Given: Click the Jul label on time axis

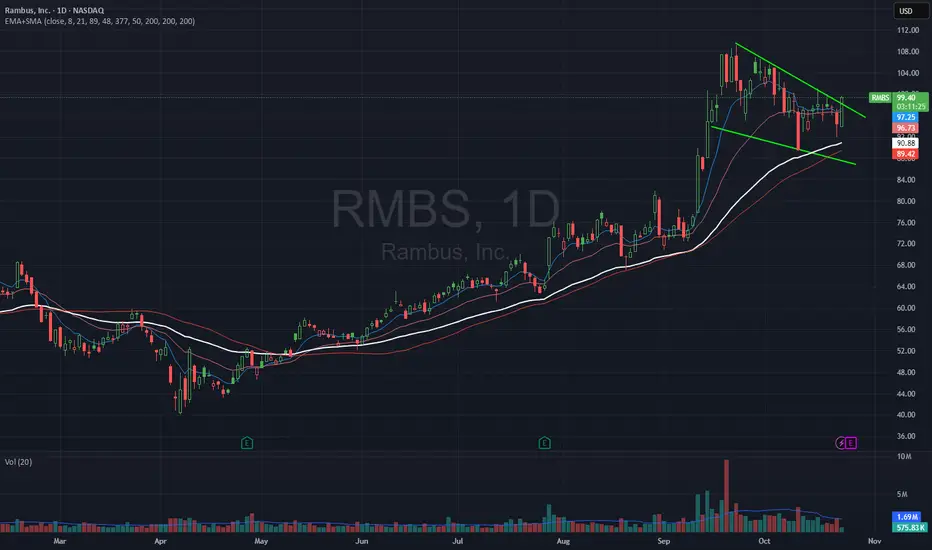Looking at the screenshot, I should (x=458, y=541).
